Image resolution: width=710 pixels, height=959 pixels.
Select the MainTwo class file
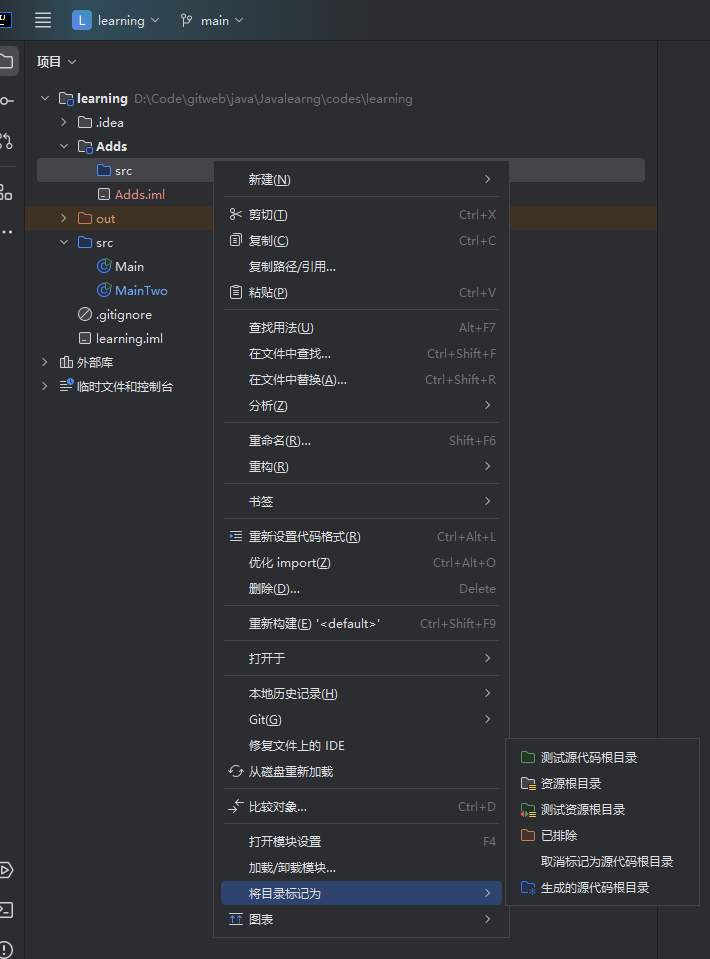[x=140, y=291]
